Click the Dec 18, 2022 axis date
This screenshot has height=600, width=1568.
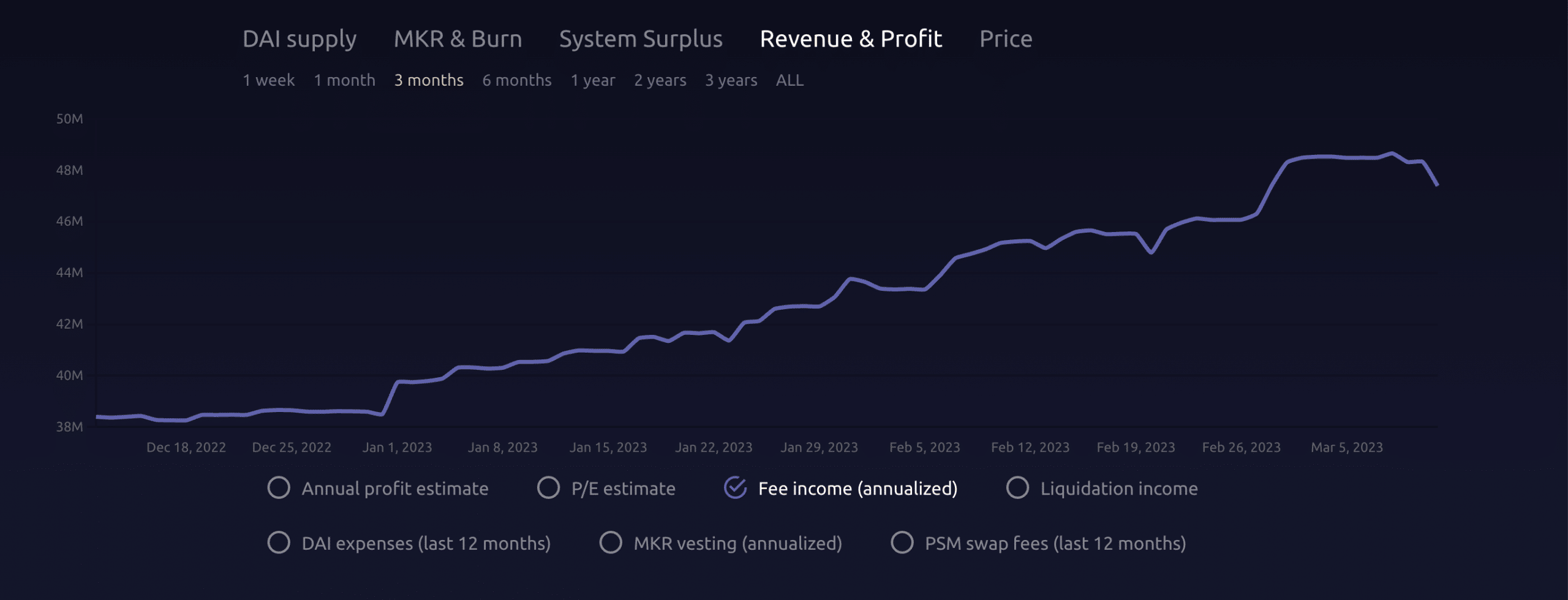pyautogui.click(x=186, y=448)
